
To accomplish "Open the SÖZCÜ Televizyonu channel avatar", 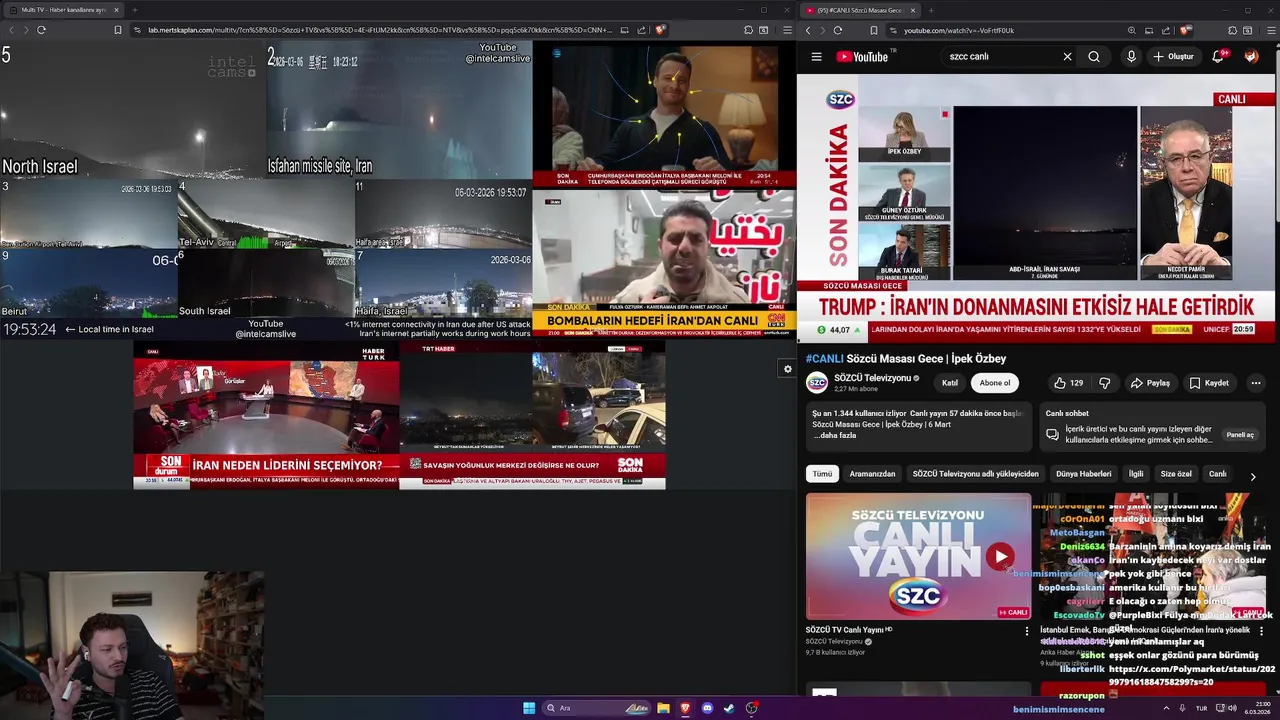I will [x=817, y=383].
